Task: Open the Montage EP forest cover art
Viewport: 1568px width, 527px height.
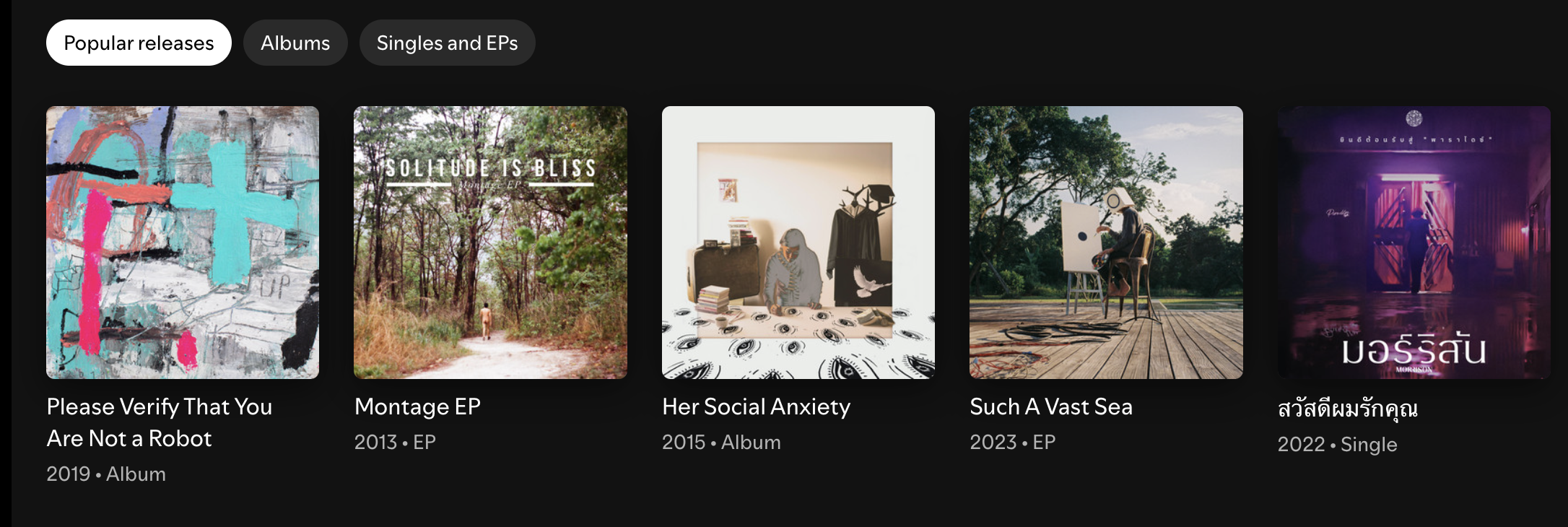Action: pos(490,243)
